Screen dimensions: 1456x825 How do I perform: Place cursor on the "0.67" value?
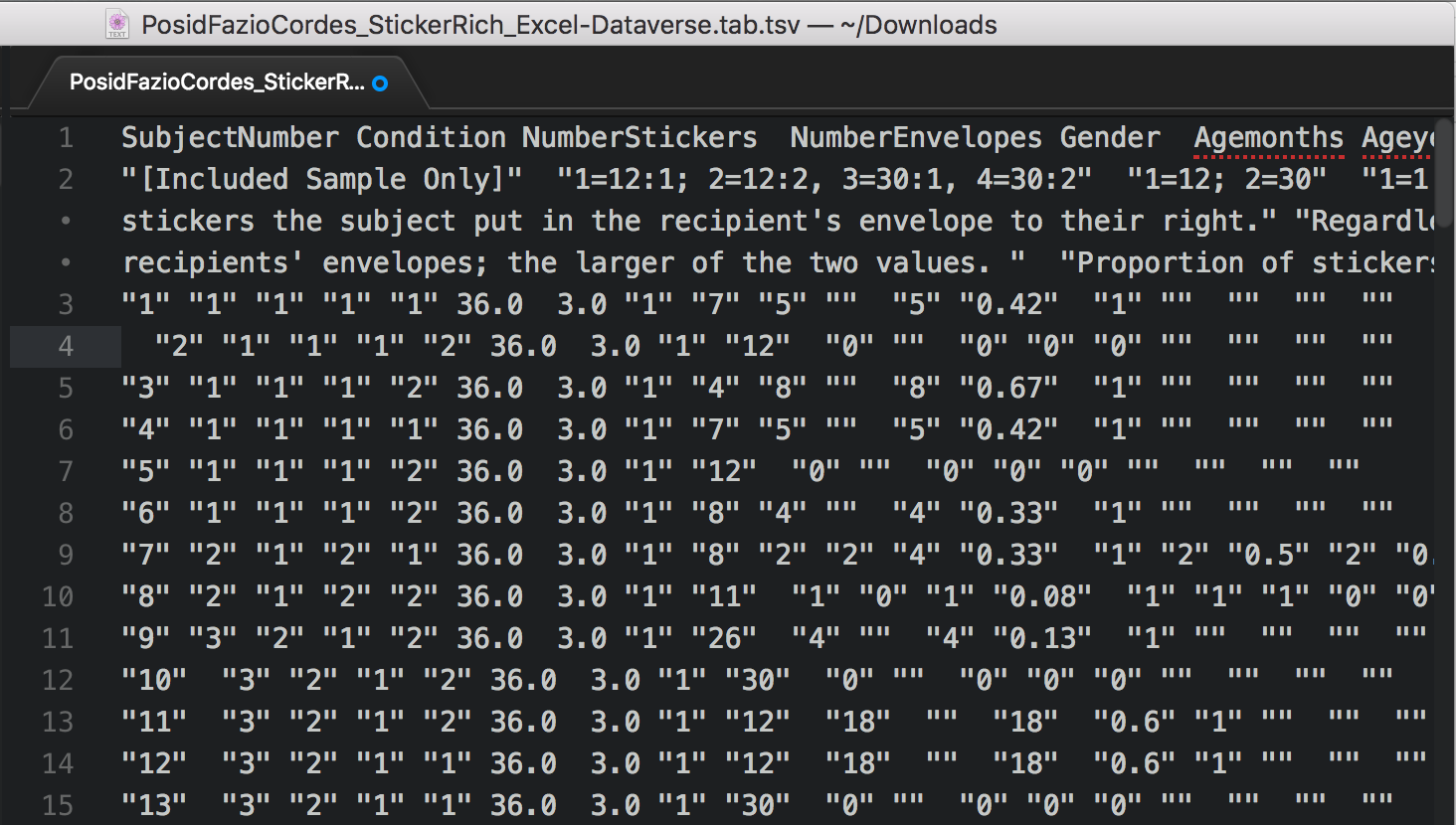pos(1008,388)
